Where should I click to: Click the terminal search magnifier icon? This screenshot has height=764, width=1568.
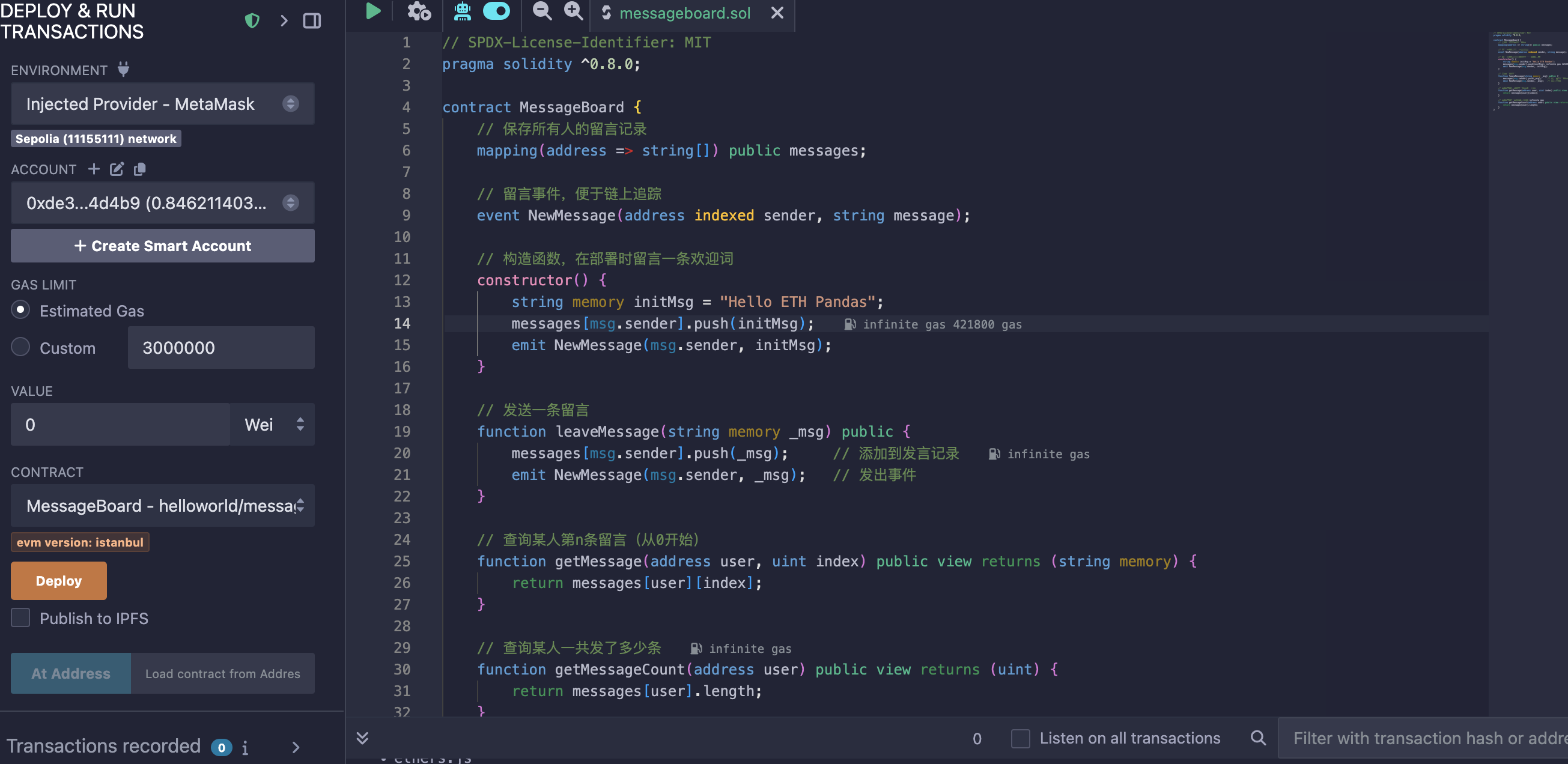1258,738
